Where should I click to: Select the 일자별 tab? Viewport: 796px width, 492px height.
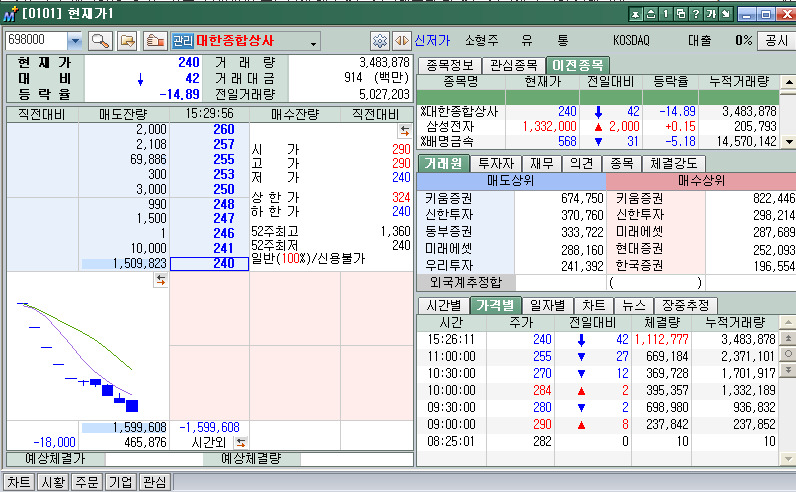coord(548,305)
